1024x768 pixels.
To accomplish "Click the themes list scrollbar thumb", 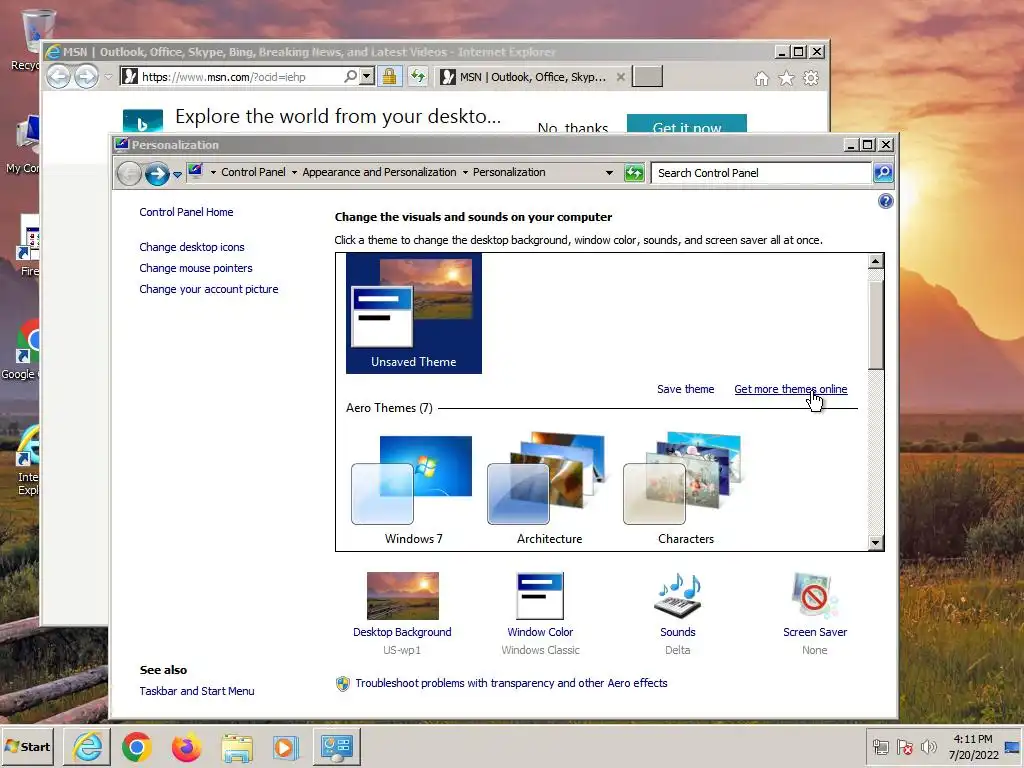I will click(x=876, y=325).
